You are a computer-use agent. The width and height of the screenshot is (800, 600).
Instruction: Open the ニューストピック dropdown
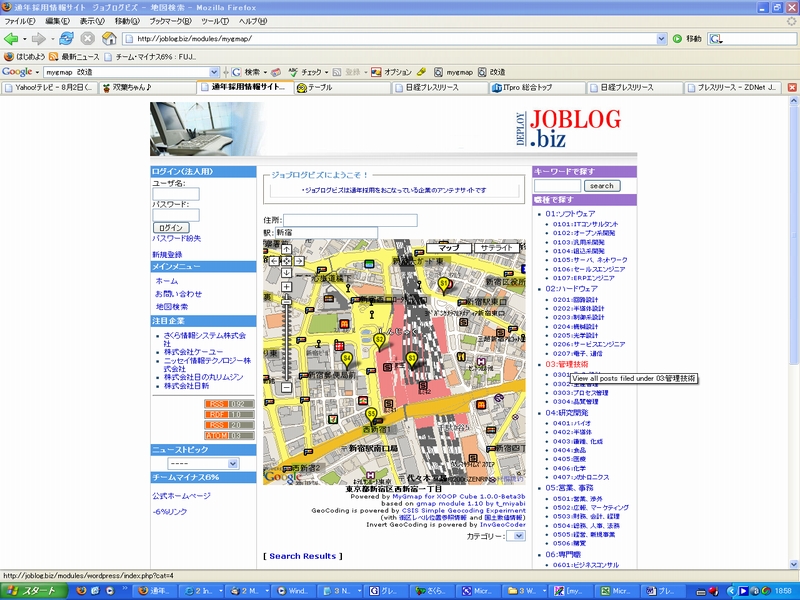pyautogui.click(x=203, y=464)
